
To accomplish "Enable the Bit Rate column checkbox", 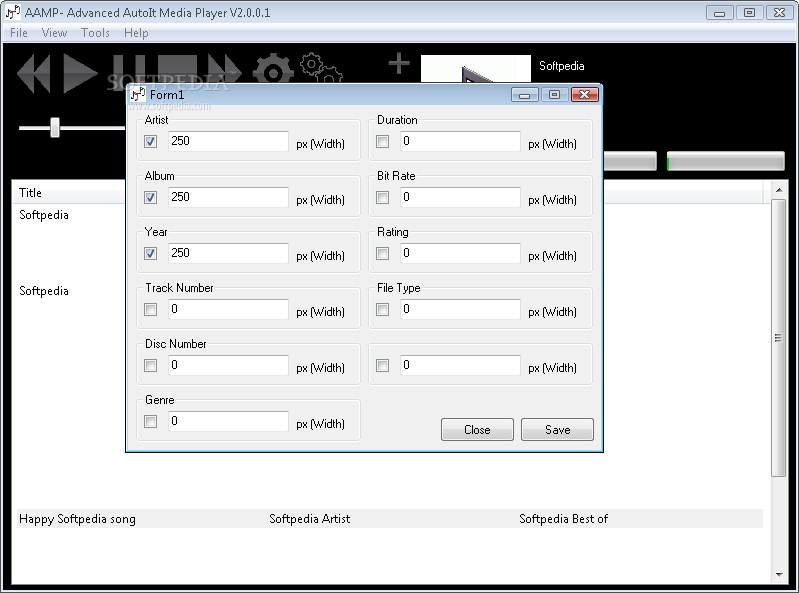I will [382, 198].
